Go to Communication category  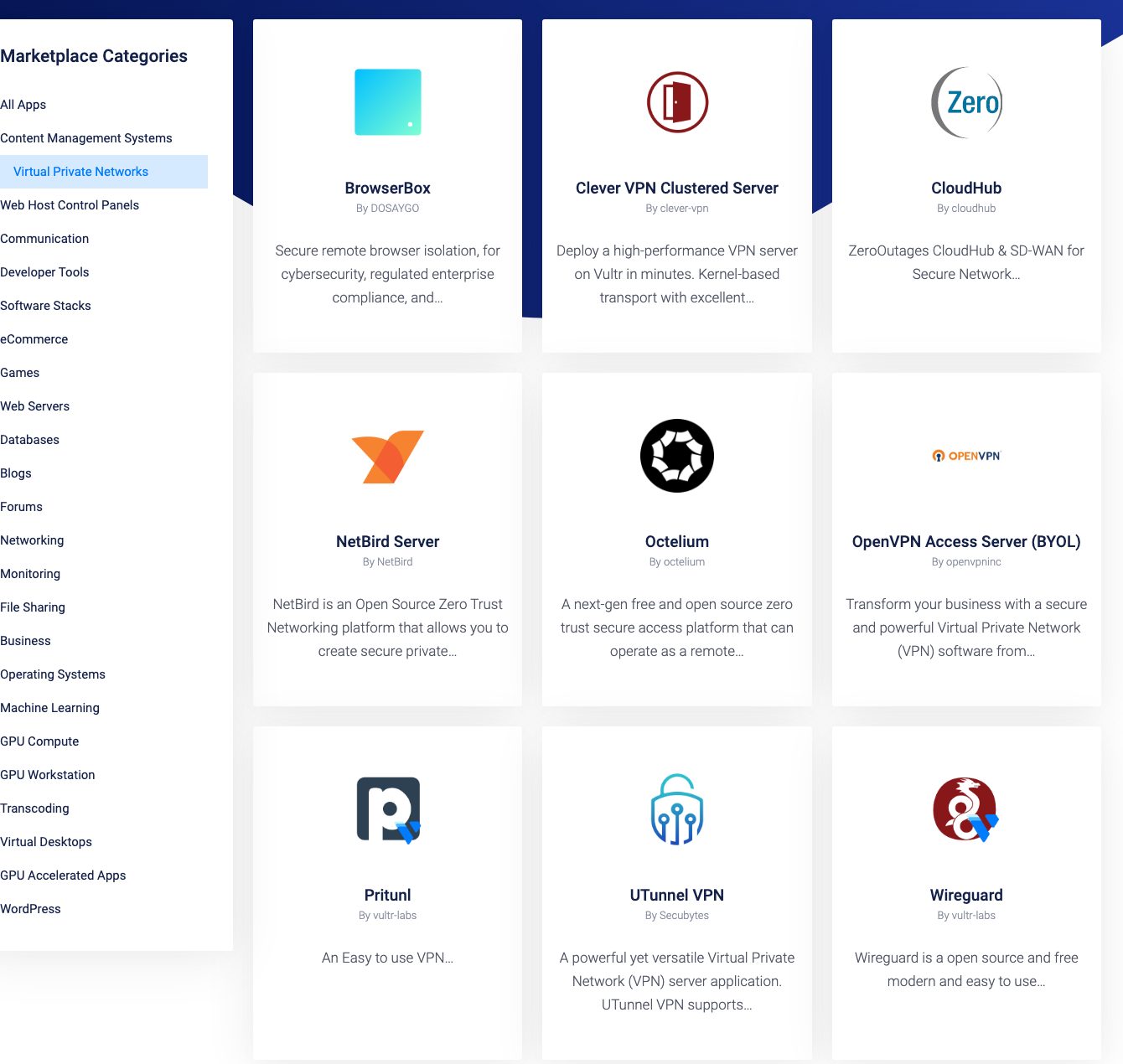point(44,239)
